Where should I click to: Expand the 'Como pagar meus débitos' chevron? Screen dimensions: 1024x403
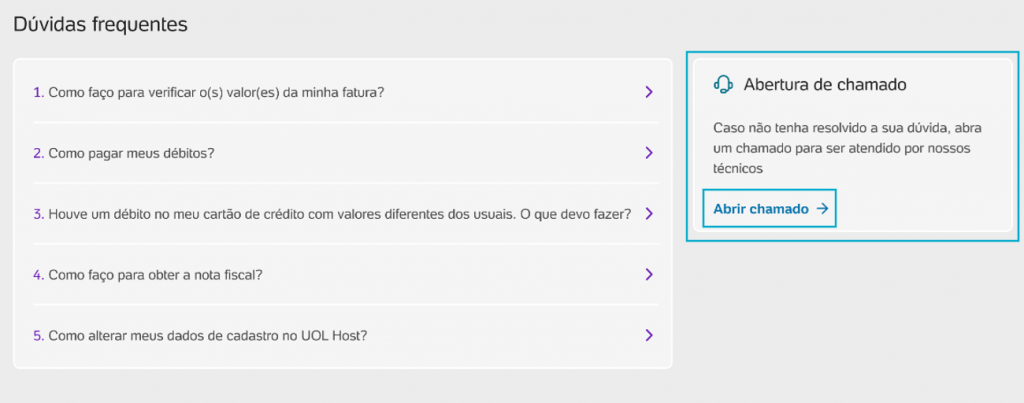(648, 153)
